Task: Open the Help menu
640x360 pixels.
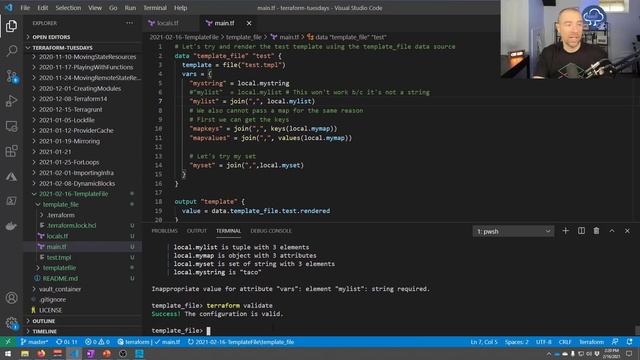Action: click(180, 8)
